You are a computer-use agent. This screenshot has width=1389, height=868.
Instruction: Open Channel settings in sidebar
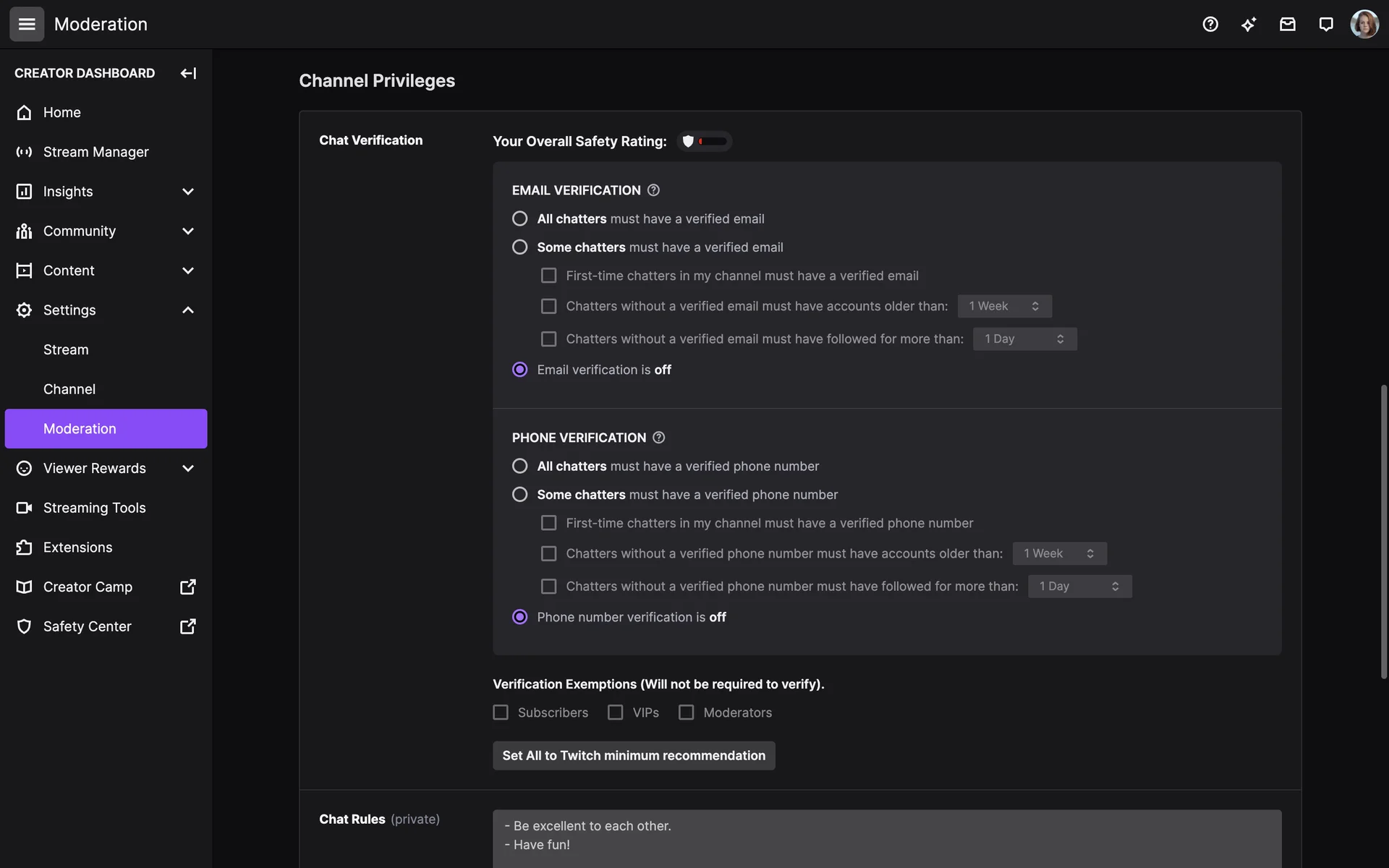(69, 389)
